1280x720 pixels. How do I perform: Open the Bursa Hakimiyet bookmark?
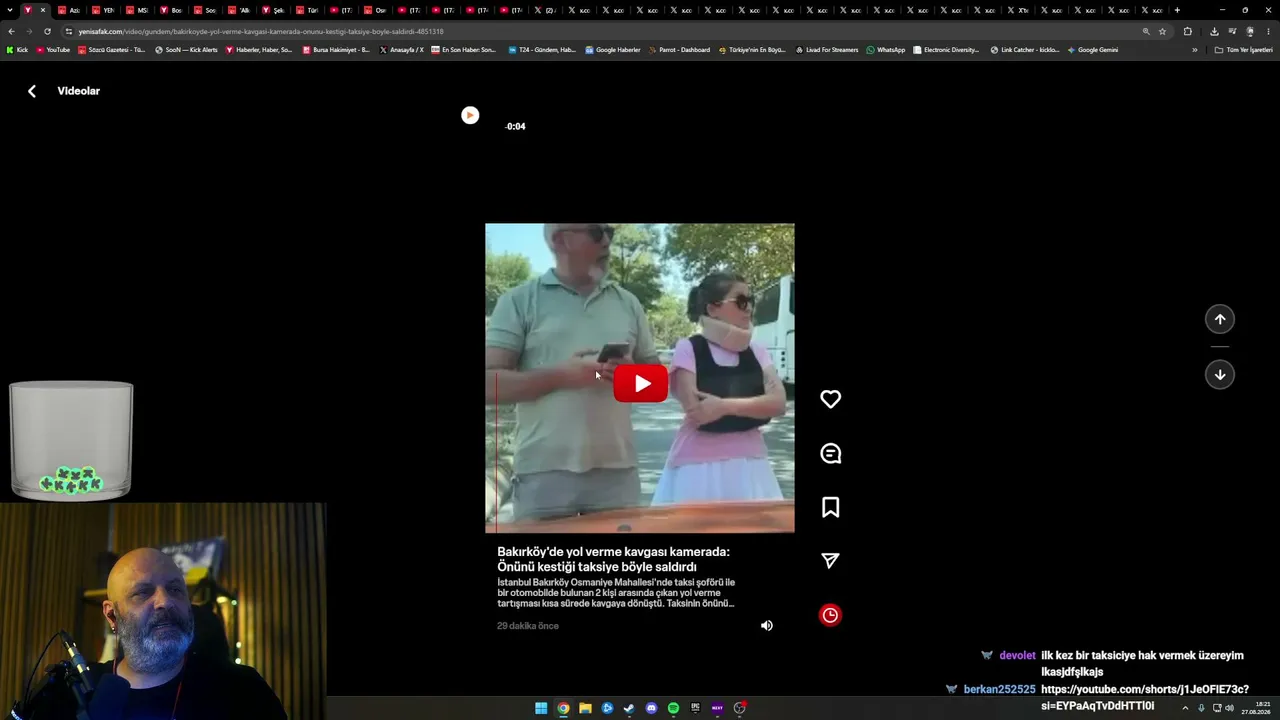336,50
